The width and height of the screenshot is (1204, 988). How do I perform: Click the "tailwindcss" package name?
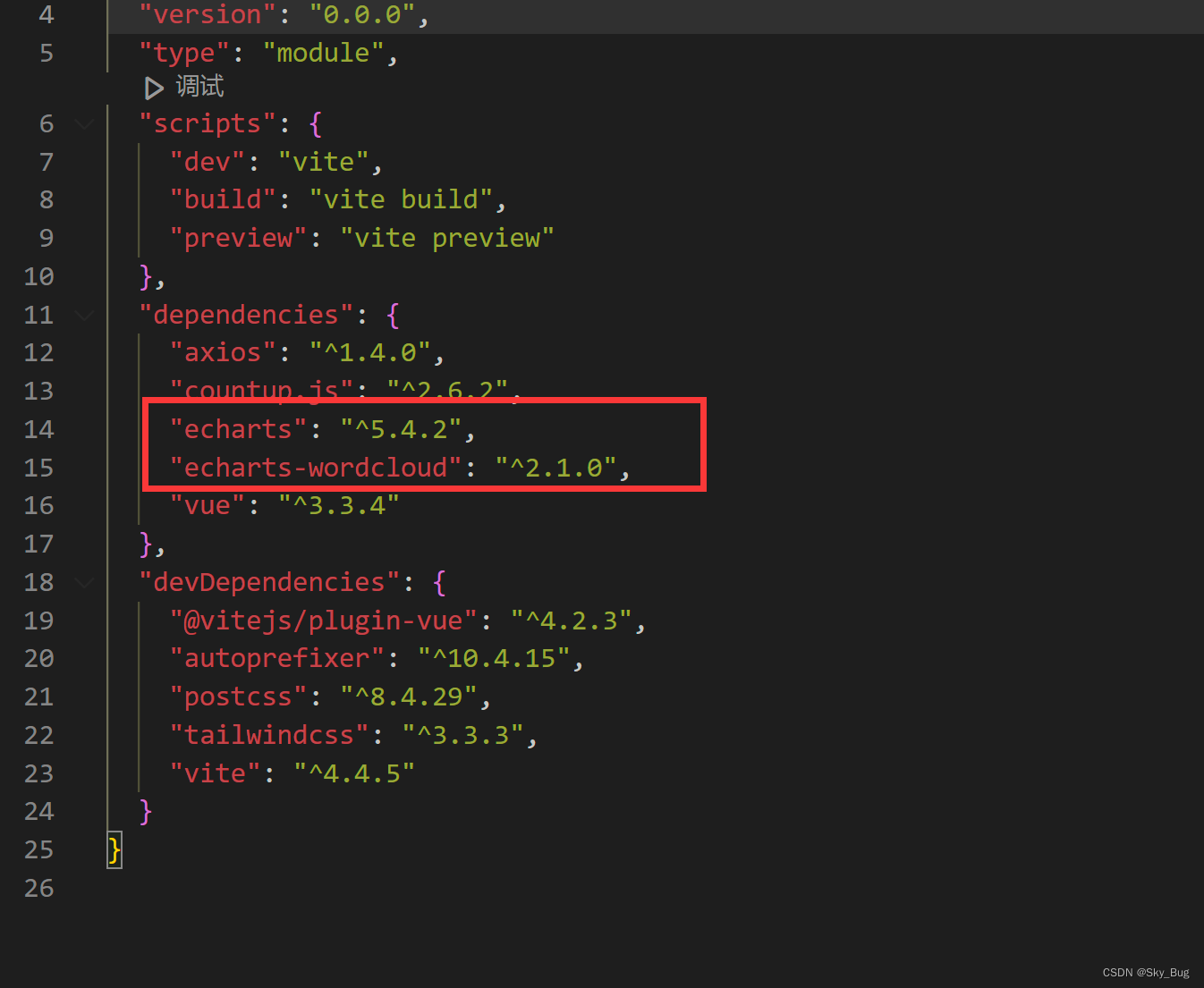(x=269, y=735)
